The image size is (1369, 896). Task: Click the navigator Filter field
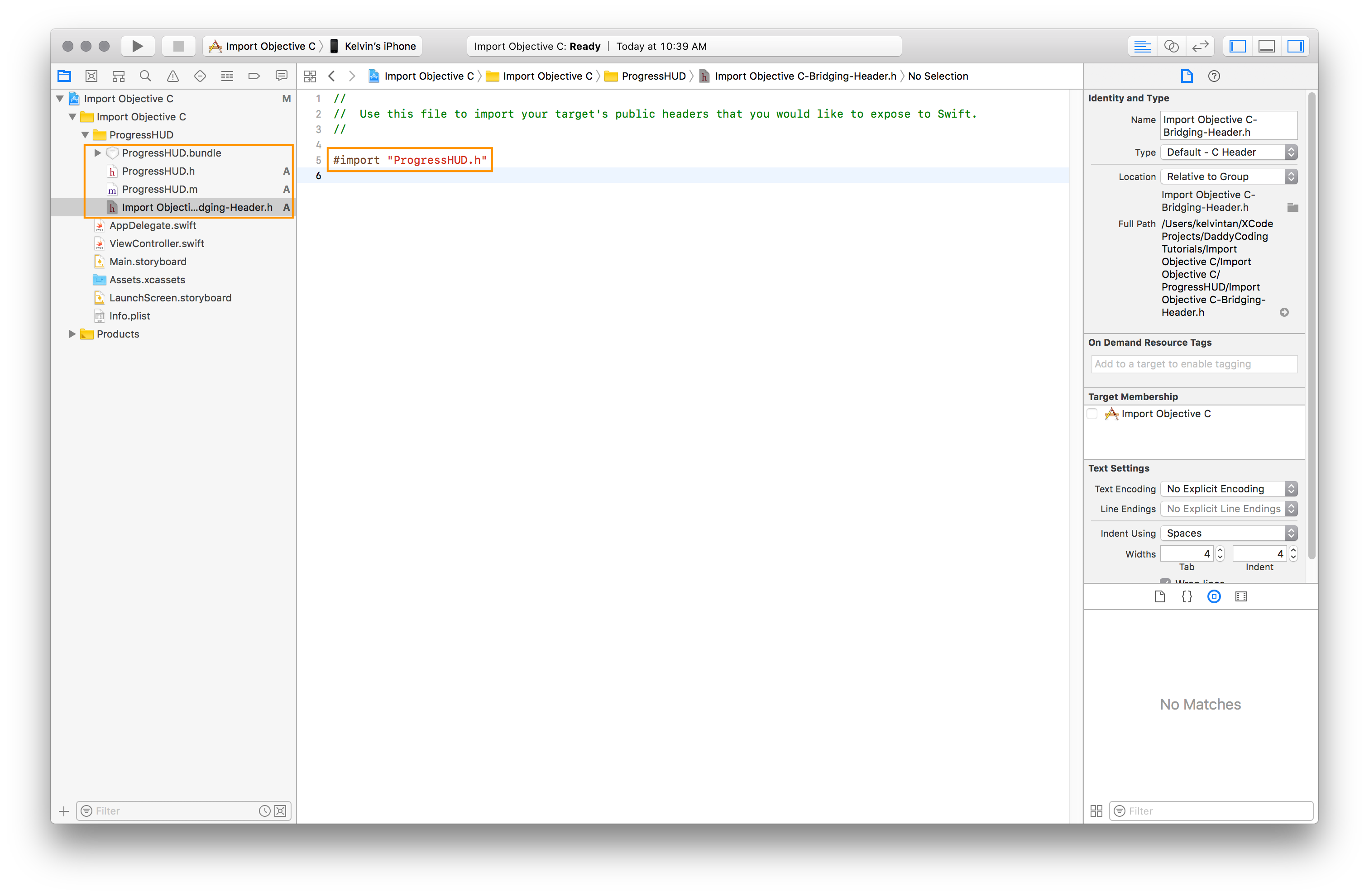pyautogui.click(x=167, y=811)
